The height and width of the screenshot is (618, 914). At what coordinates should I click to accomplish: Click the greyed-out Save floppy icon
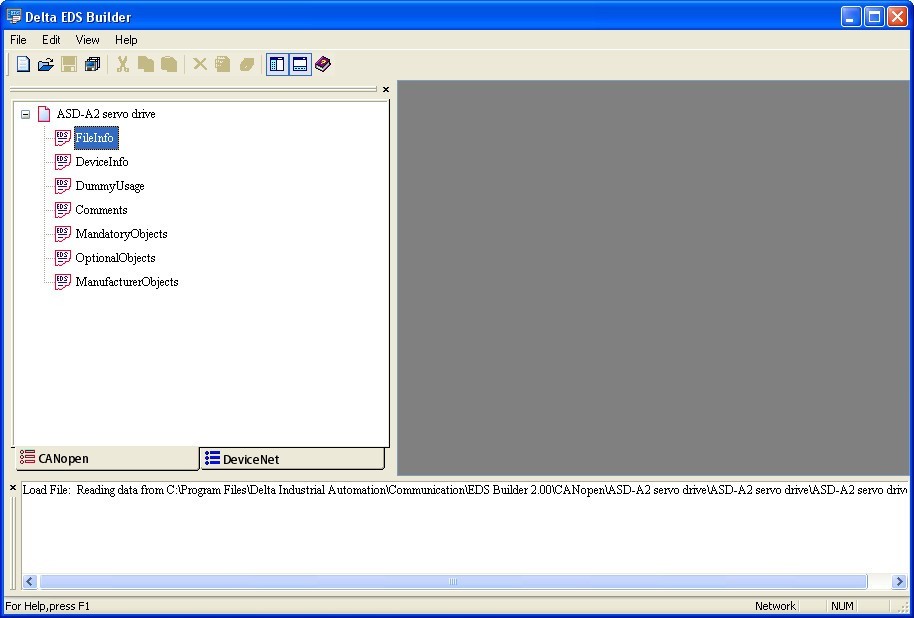(69, 64)
